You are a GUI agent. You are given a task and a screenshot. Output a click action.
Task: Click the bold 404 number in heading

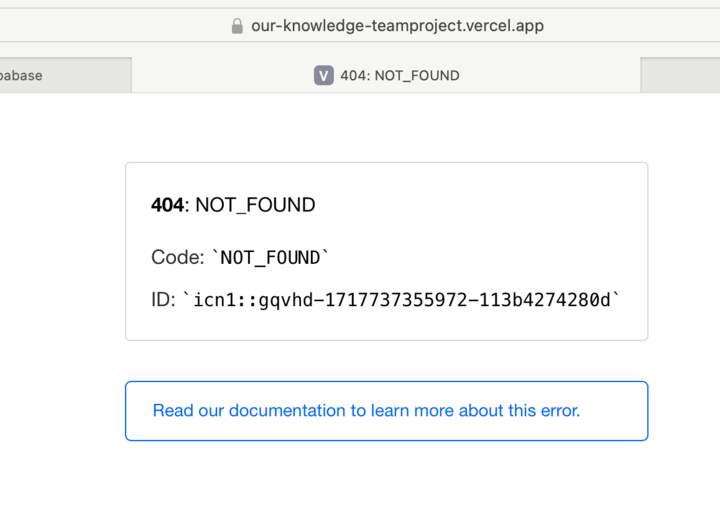(167, 205)
